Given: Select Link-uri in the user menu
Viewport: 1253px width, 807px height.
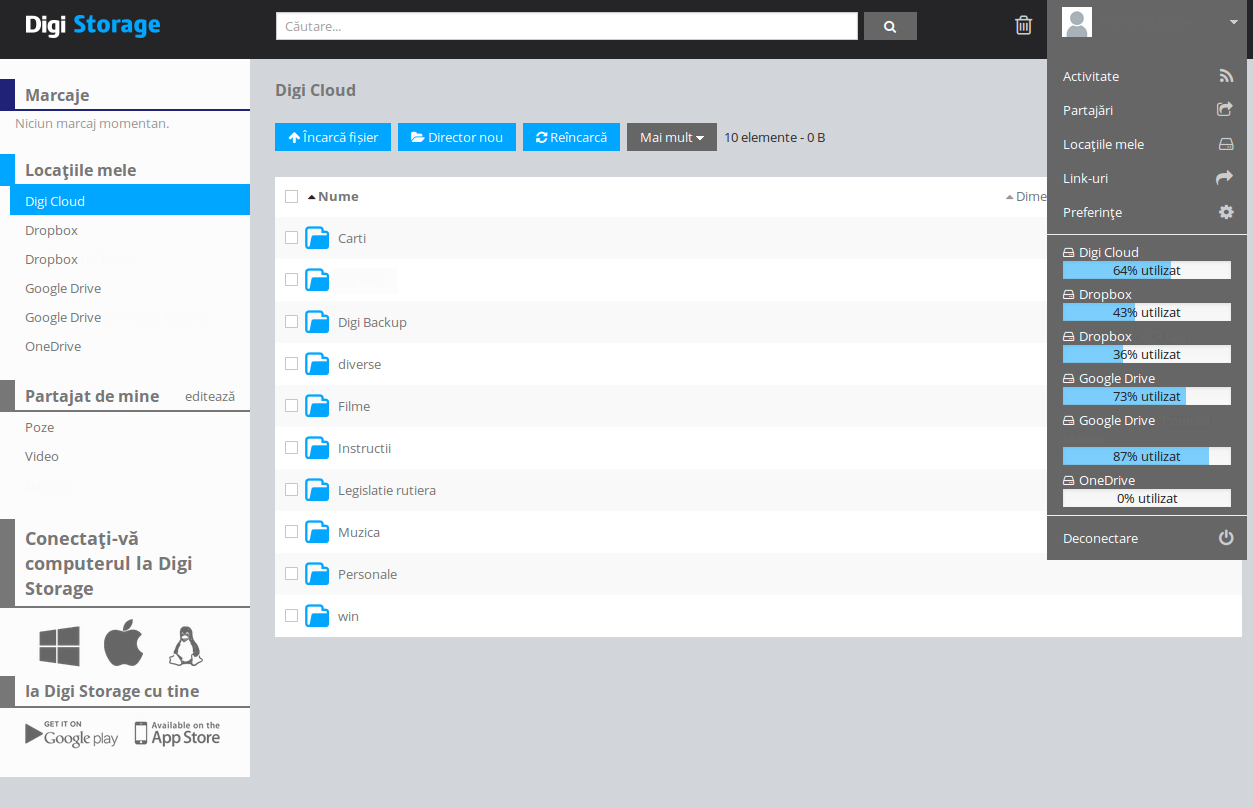Looking at the screenshot, I should pyautogui.click(x=1085, y=178).
